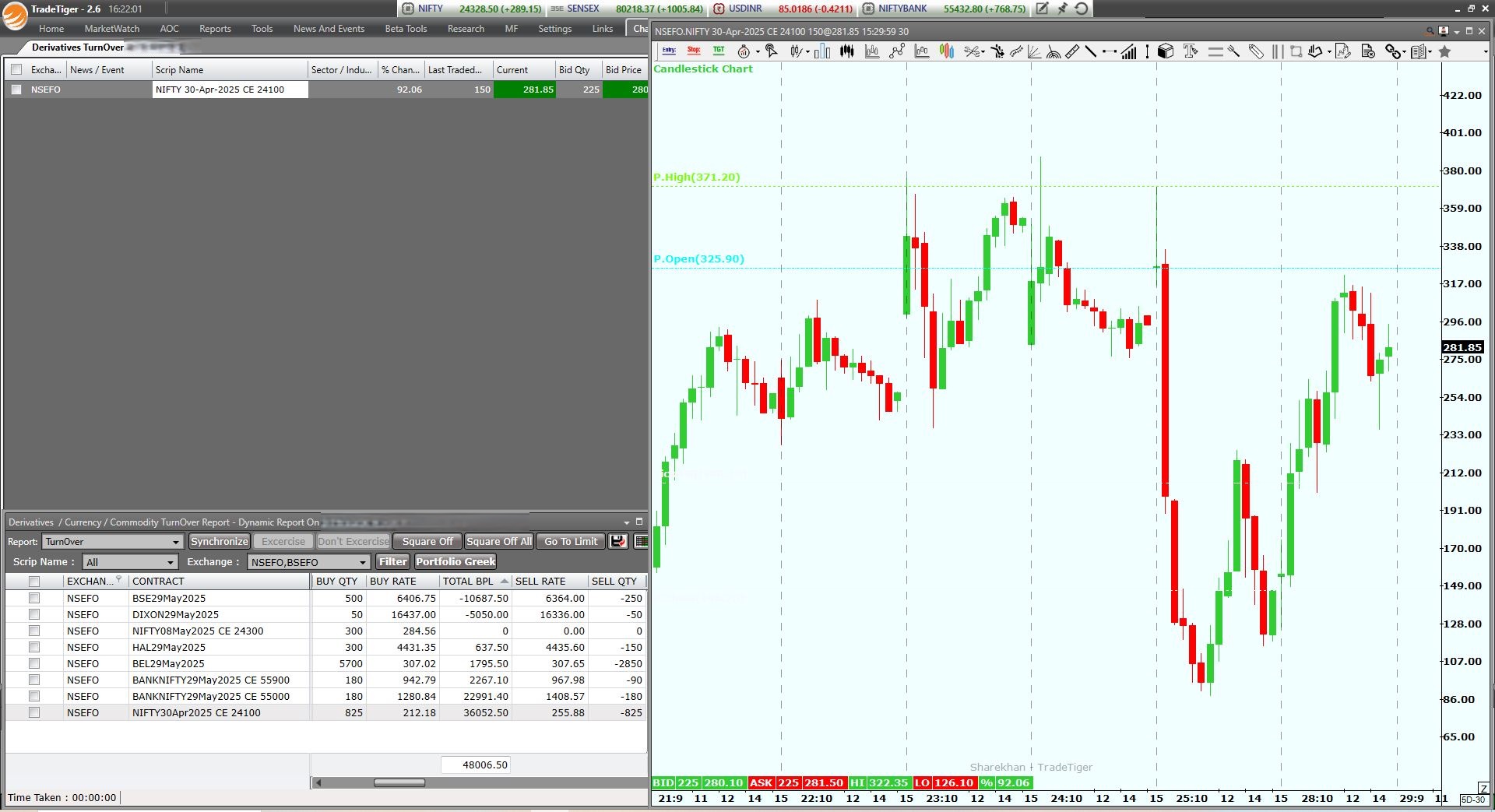Tick the checkbox for DIXON29May2025 row
This screenshot has height=812, width=1495.
[x=33, y=614]
